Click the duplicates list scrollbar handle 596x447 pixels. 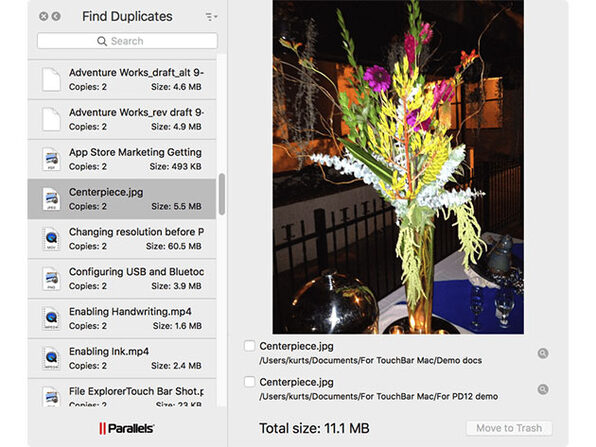(222, 194)
